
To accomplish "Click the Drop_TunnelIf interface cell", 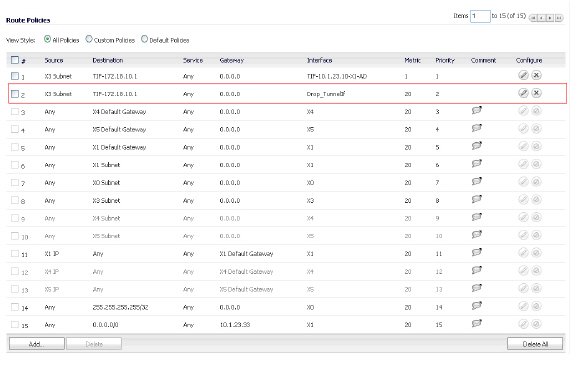I will pos(326,94).
